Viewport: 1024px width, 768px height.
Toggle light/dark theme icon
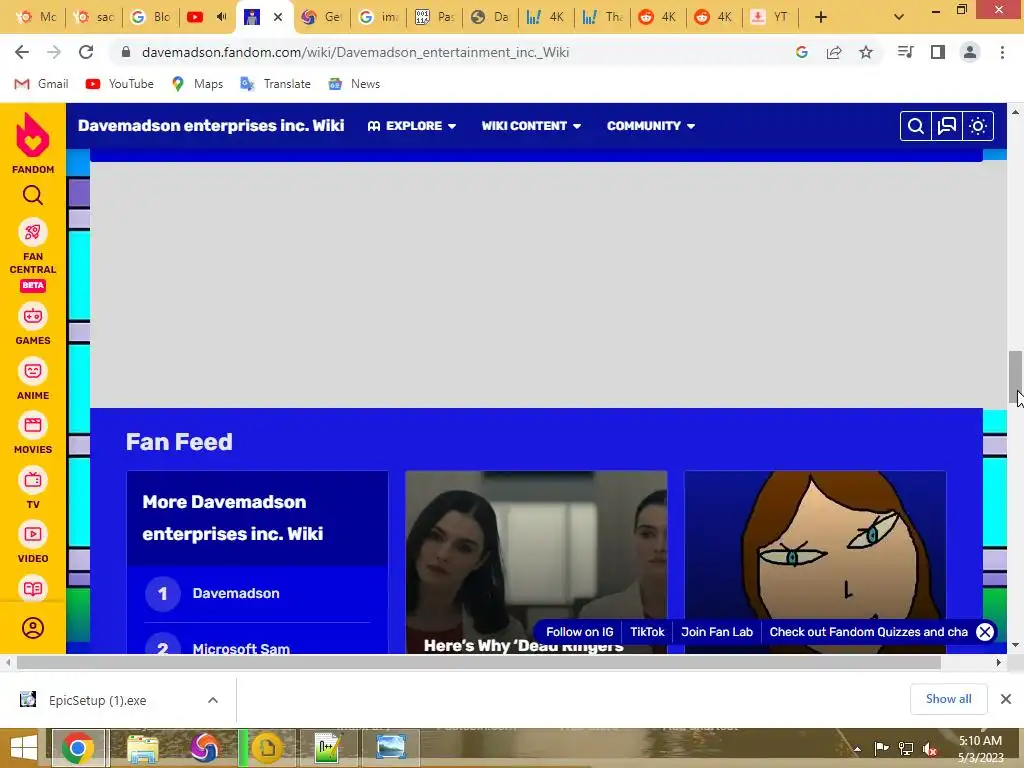click(978, 126)
